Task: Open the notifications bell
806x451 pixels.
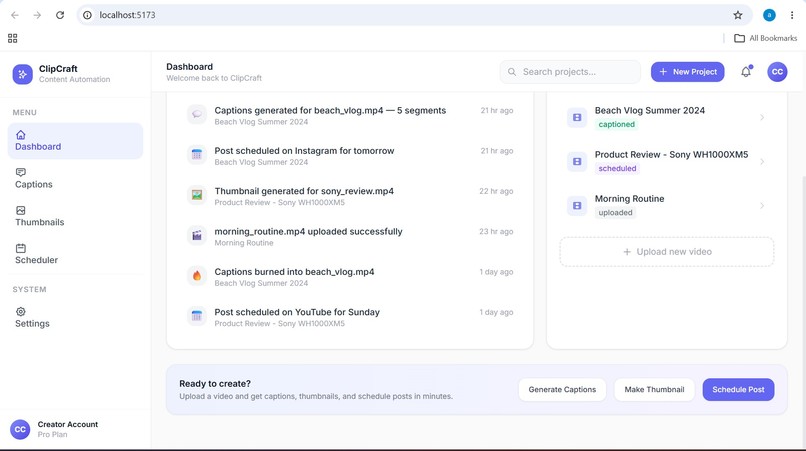Action: pos(746,72)
